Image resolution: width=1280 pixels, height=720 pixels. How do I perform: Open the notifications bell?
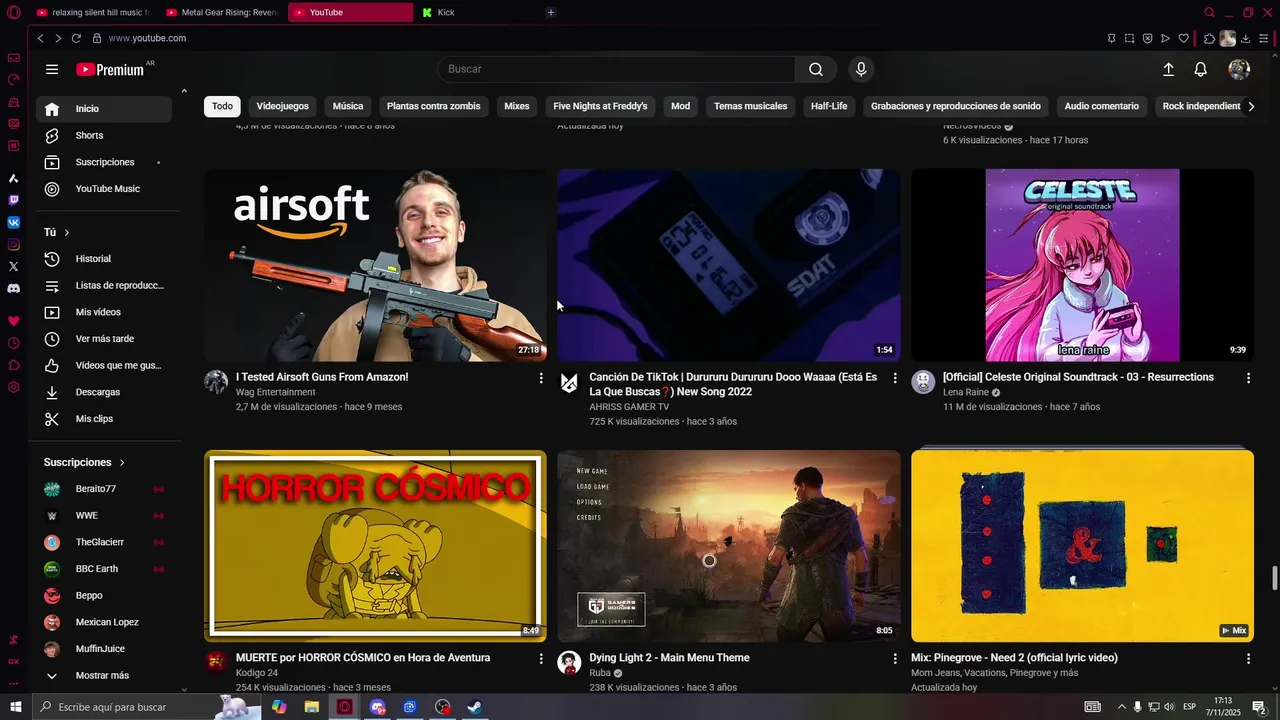[1201, 69]
